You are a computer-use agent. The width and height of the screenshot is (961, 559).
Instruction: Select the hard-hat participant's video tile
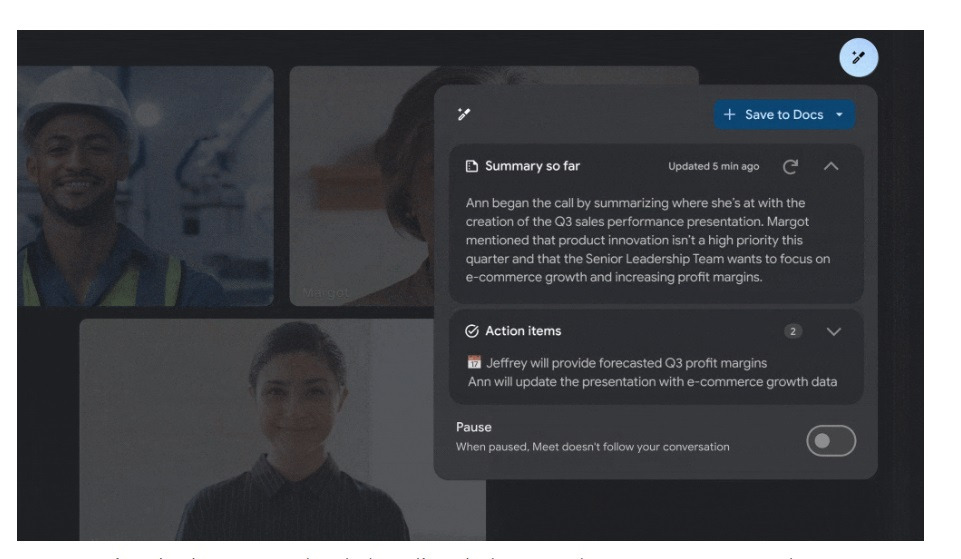pyautogui.click(x=145, y=186)
